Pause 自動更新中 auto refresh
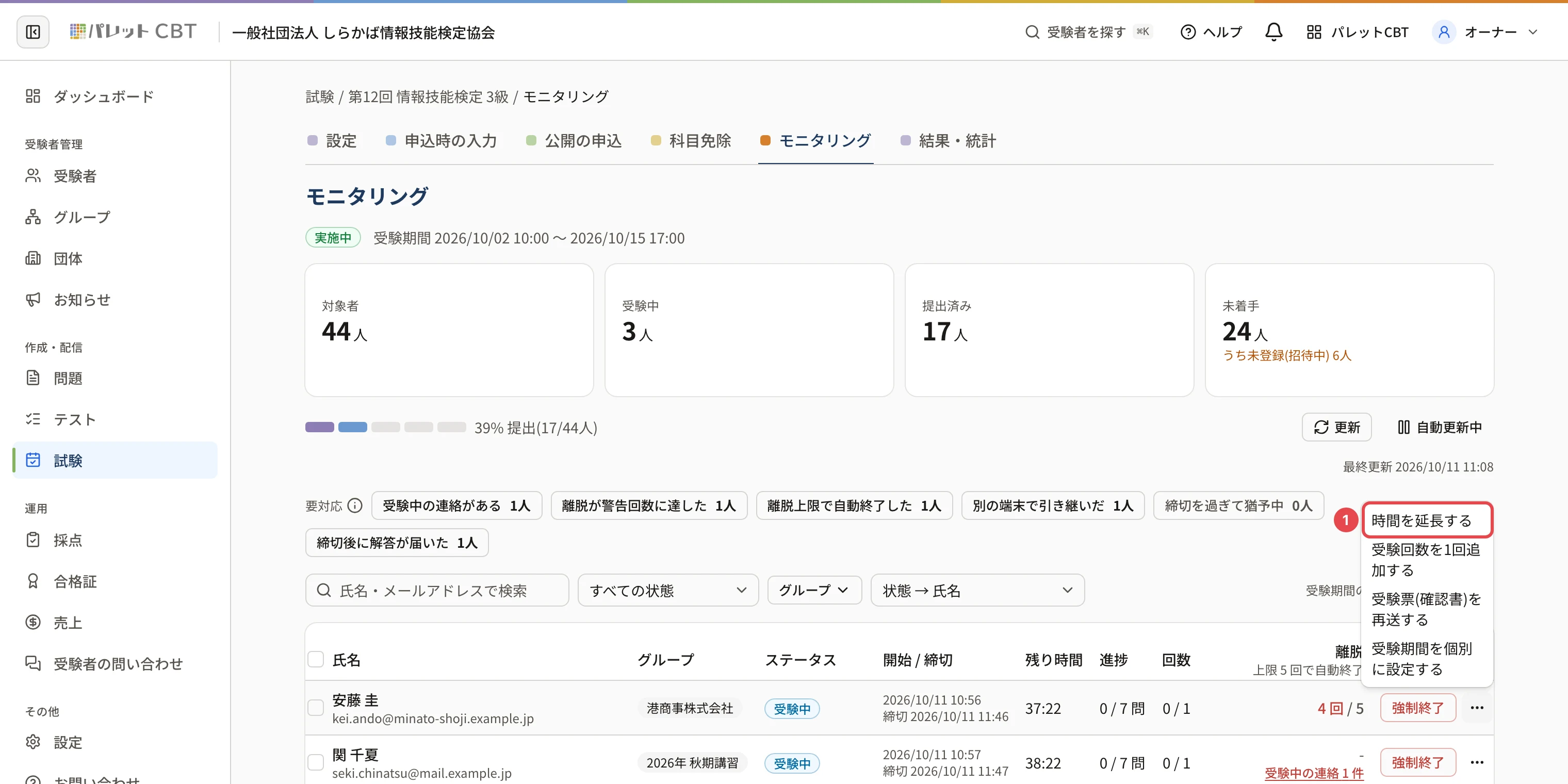This screenshot has width=1568, height=784. [x=1439, y=427]
